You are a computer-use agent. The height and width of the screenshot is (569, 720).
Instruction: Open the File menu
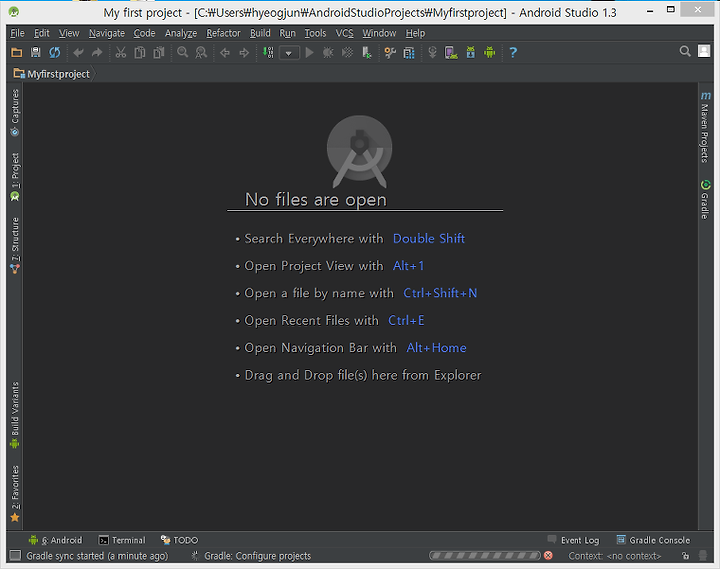[17, 33]
